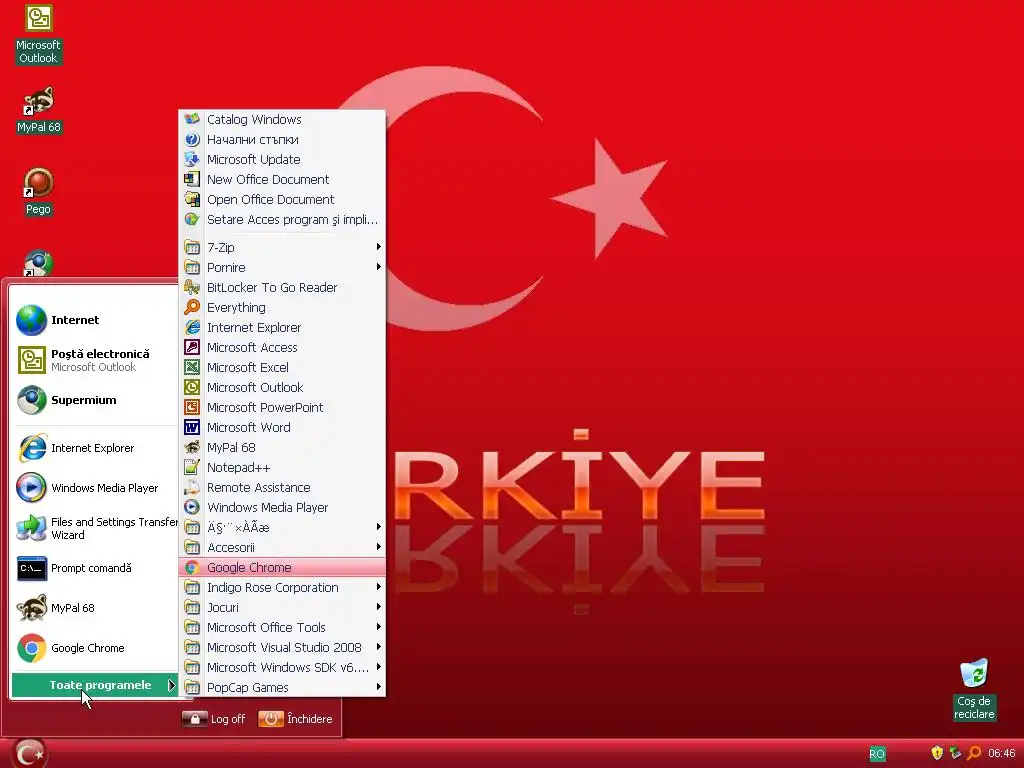
Task: Click the Everything magnifier tray icon
Action: point(974,753)
